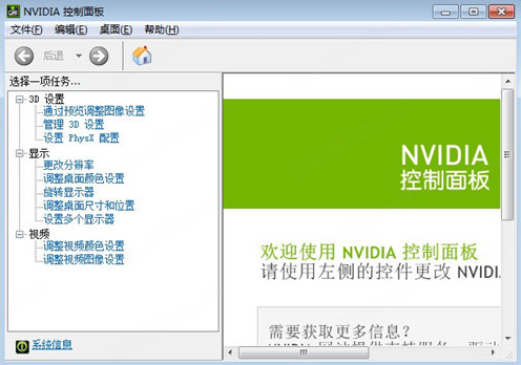Open 设置 PhysX 配置
This screenshot has height=365, width=521.
point(81,138)
